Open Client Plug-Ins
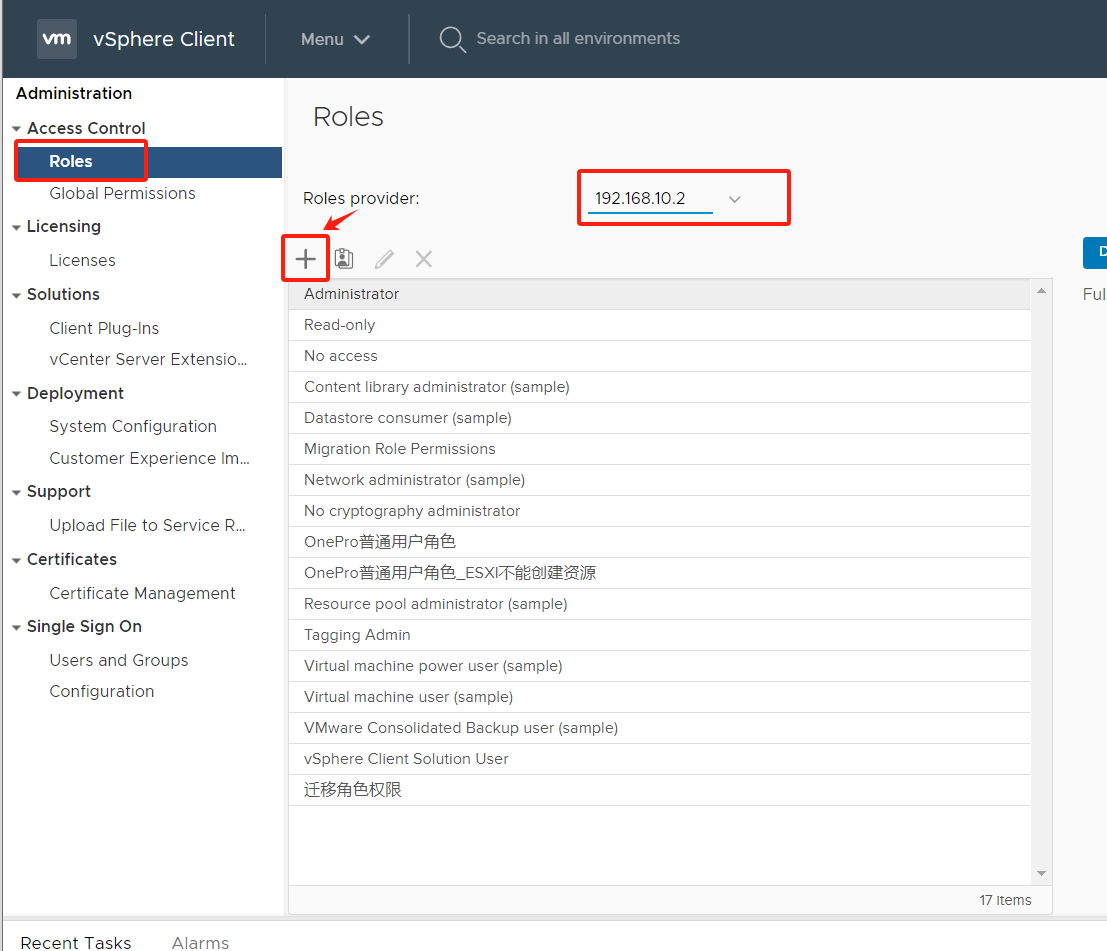Image resolution: width=1107 pixels, height=951 pixels. coord(104,328)
